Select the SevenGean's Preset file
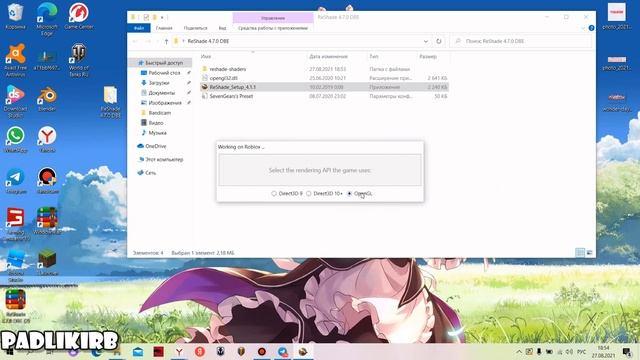 pos(231,96)
